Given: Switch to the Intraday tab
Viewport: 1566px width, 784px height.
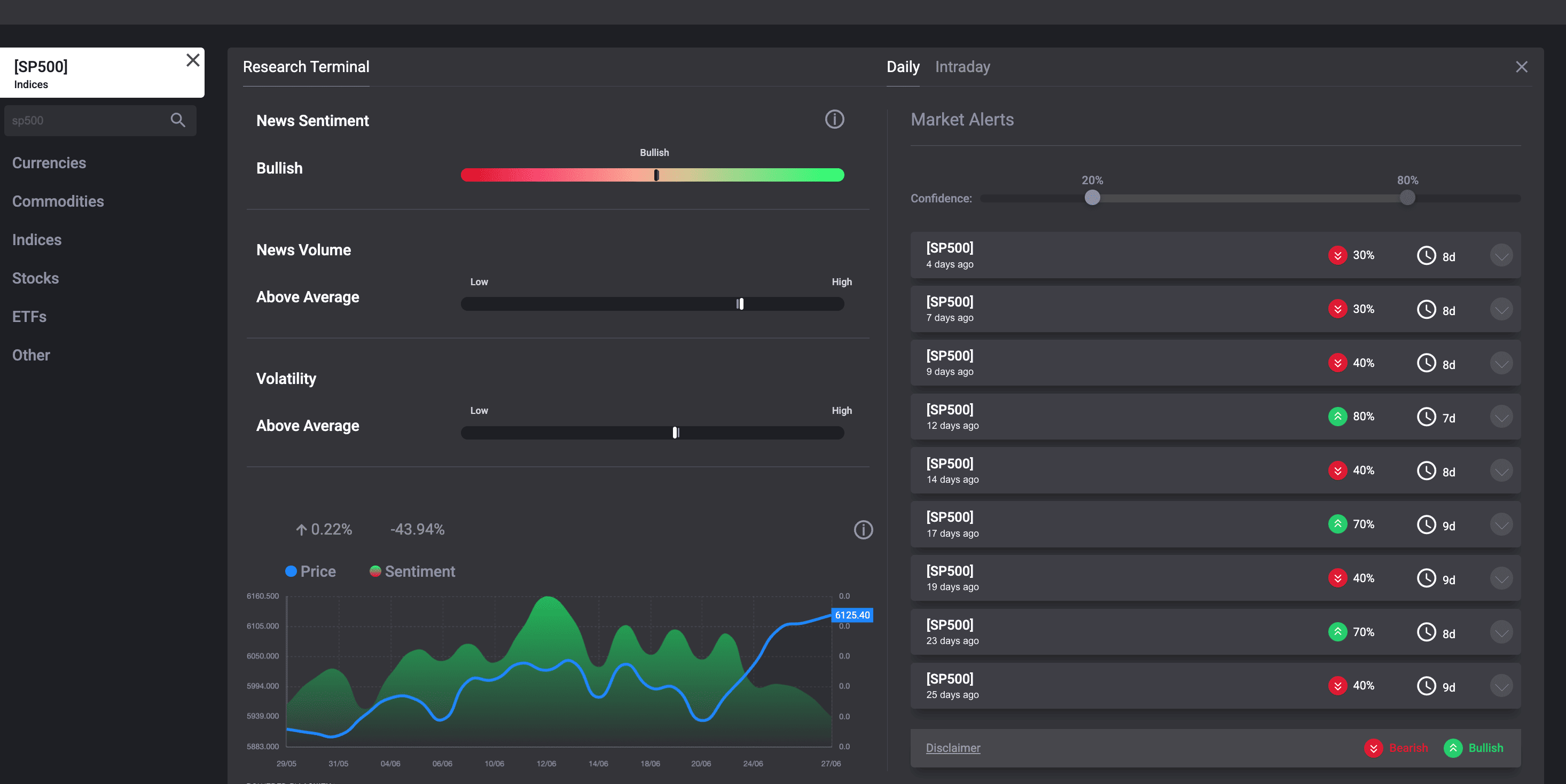Looking at the screenshot, I should point(962,67).
